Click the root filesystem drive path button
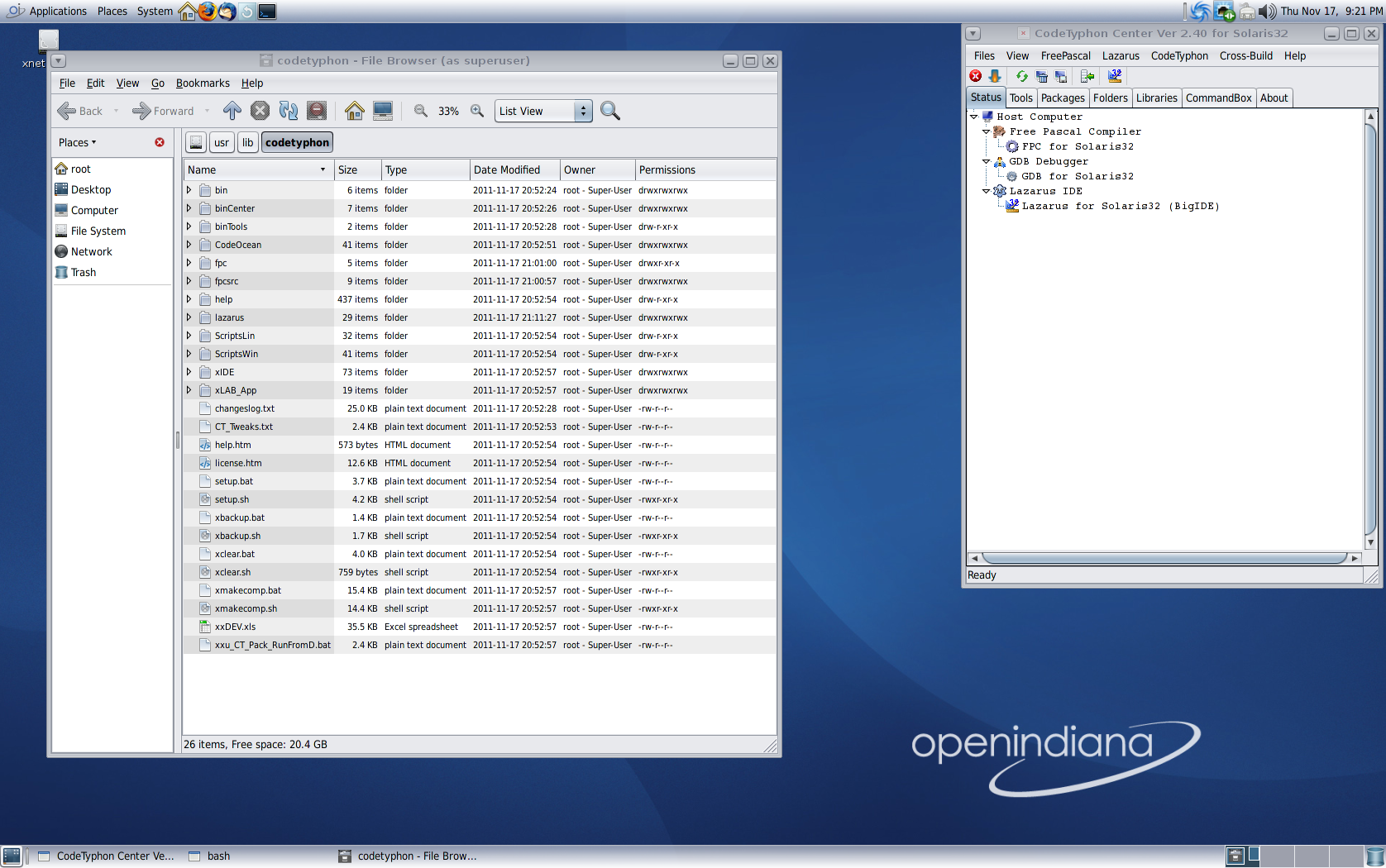1386x868 pixels. 196,142
